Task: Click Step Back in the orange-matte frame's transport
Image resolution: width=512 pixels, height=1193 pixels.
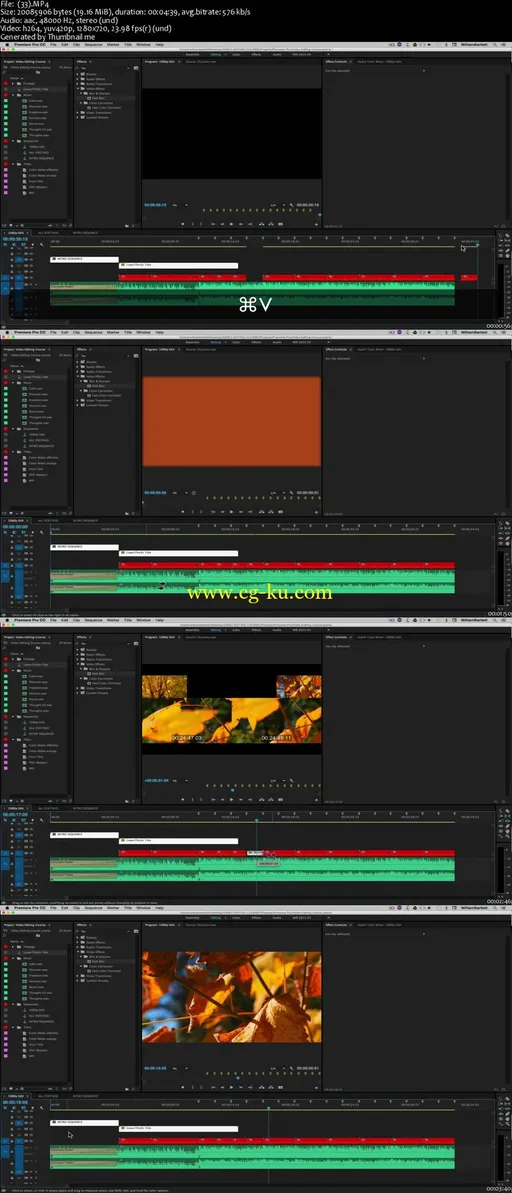Action: (x=222, y=511)
